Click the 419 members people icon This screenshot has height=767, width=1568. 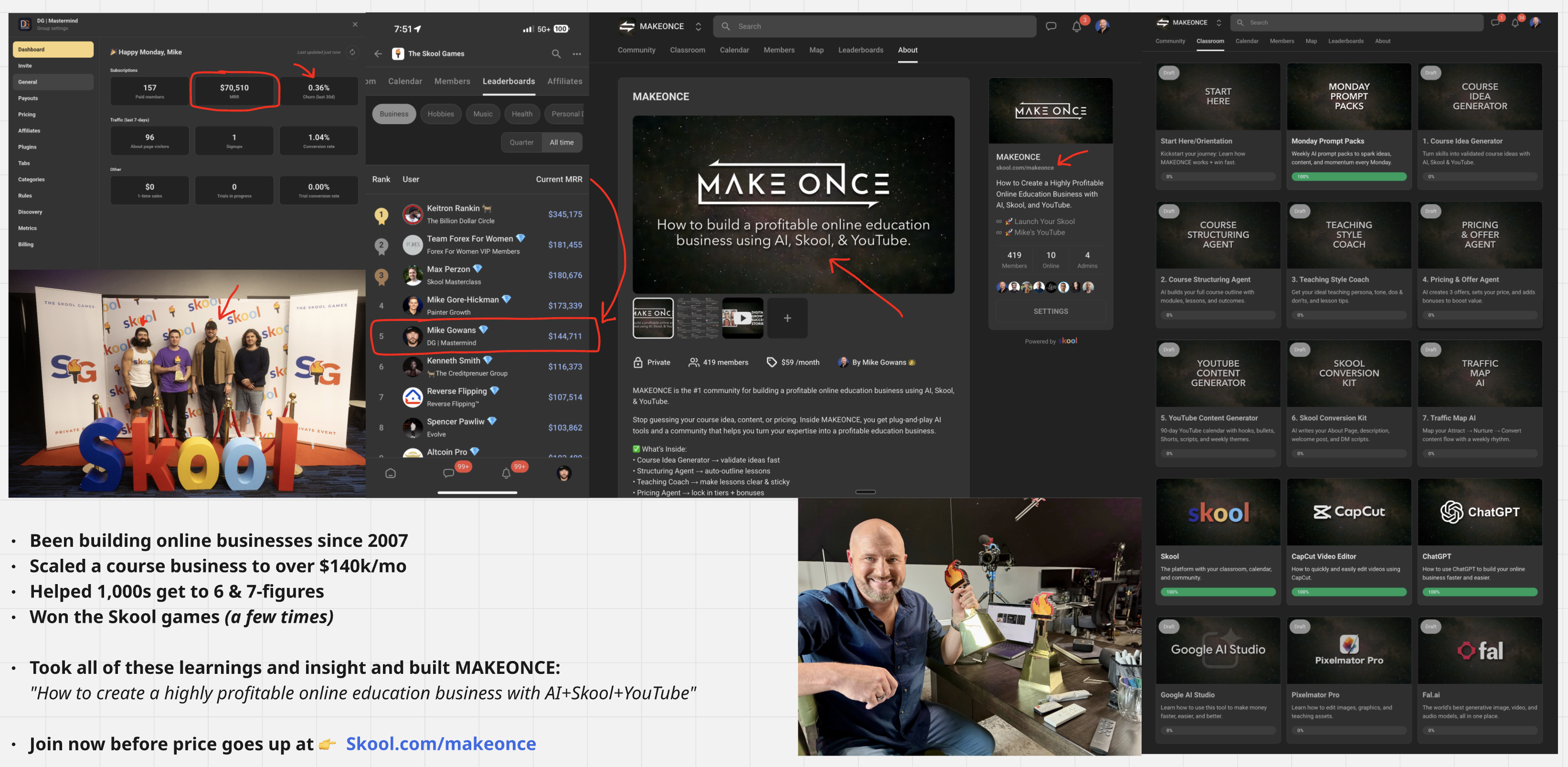693,362
